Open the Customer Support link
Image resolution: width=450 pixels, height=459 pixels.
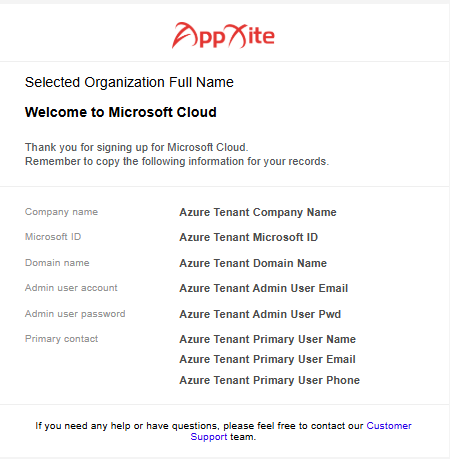coord(389,426)
